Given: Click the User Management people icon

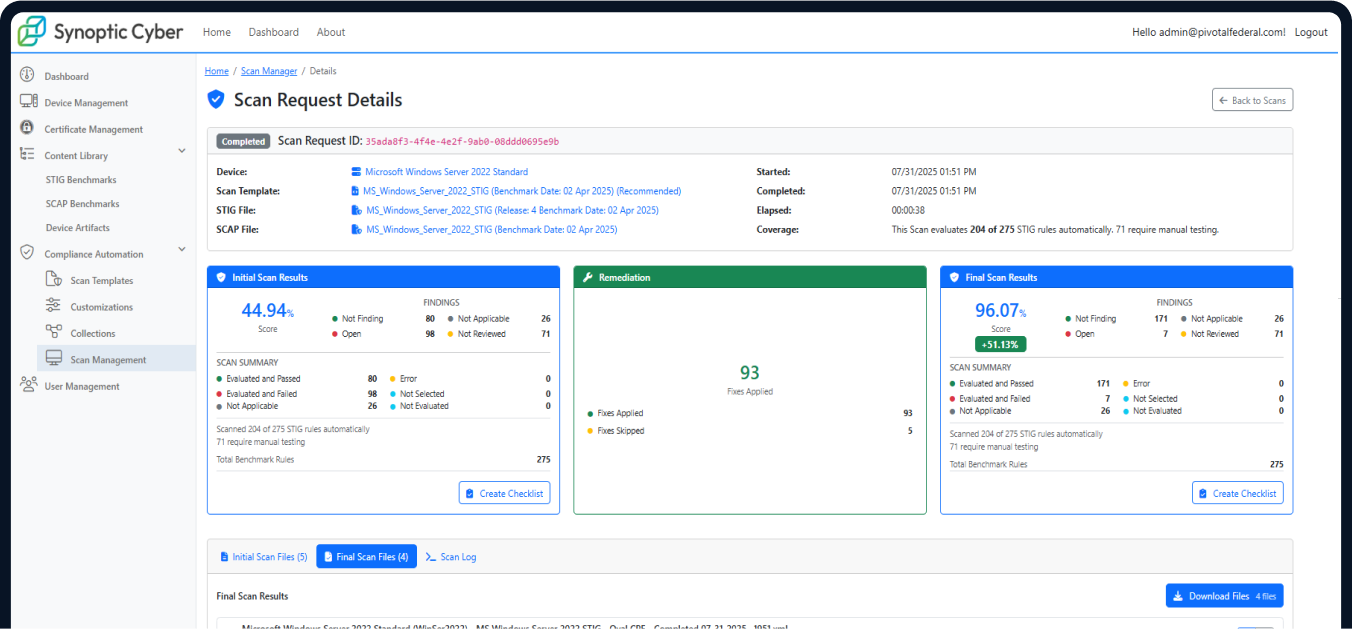Looking at the screenshot, I should [x=28, y=385].
